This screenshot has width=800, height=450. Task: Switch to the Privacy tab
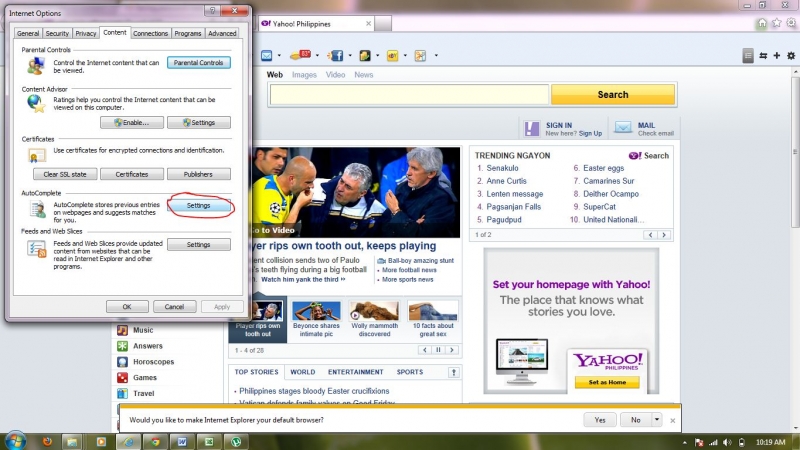click(x=86, y=33)
